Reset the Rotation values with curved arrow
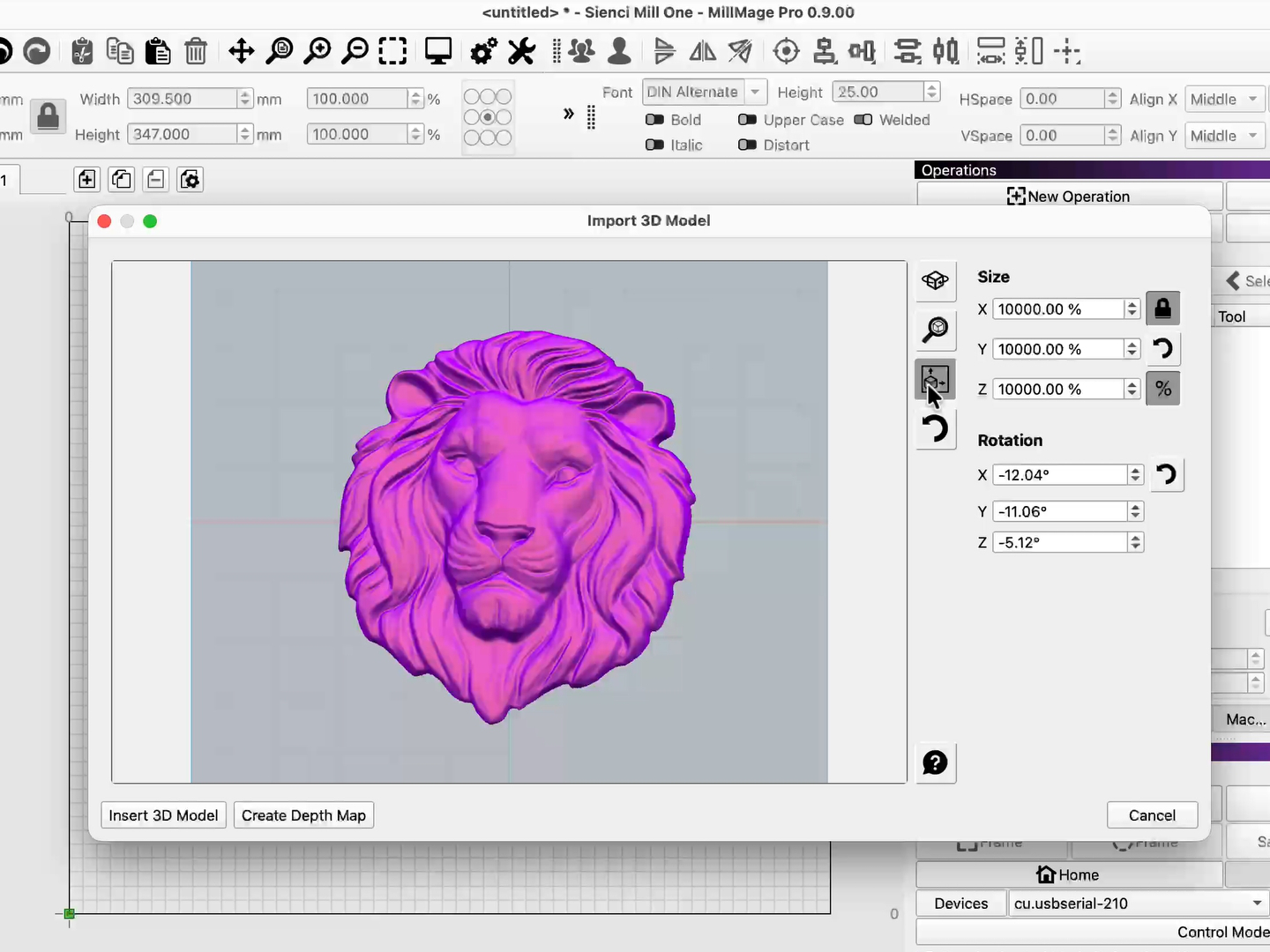The image size is (1270, 952). tap(1166, 475)
